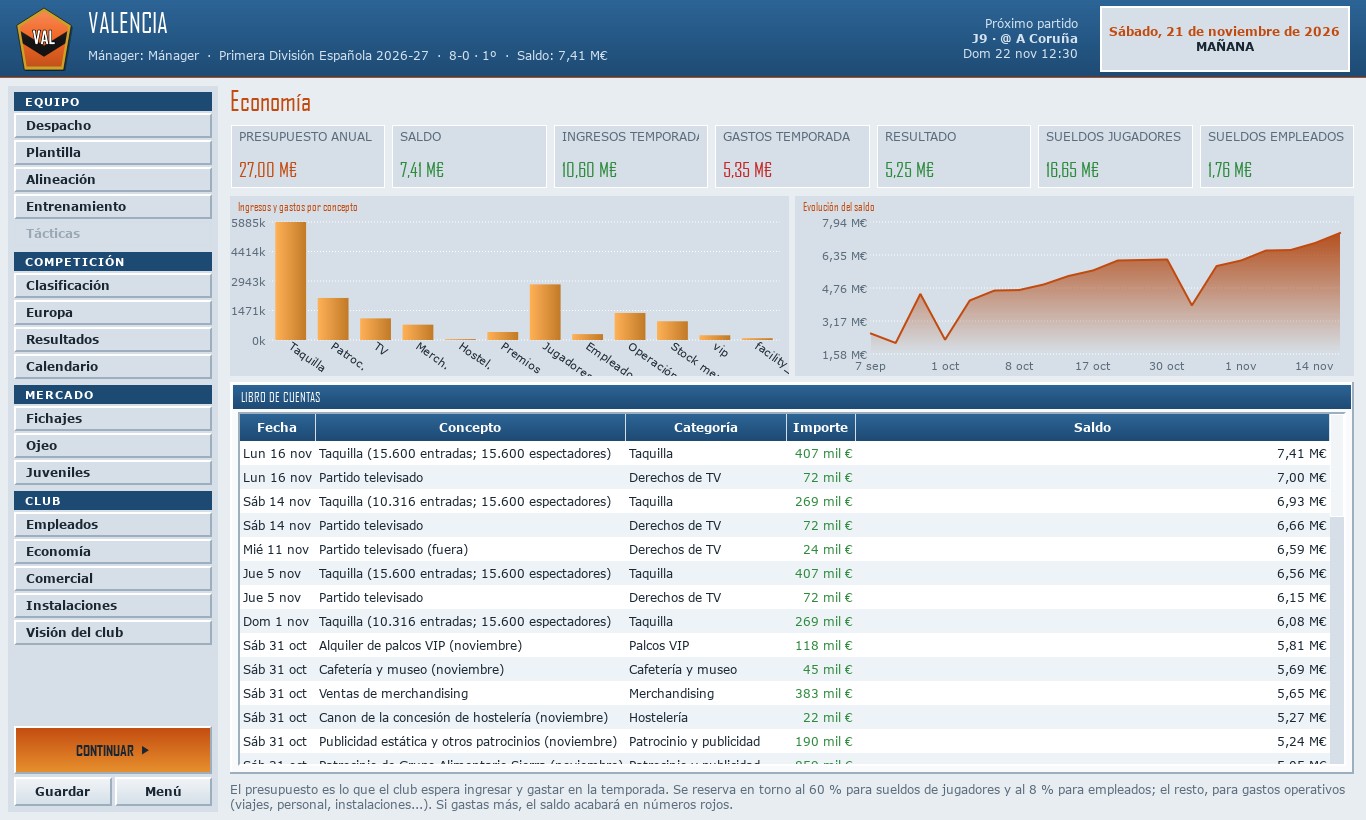The image size is (1366, 820).
Task: Open Clasificación standings
Action: [x=113, y=286]
